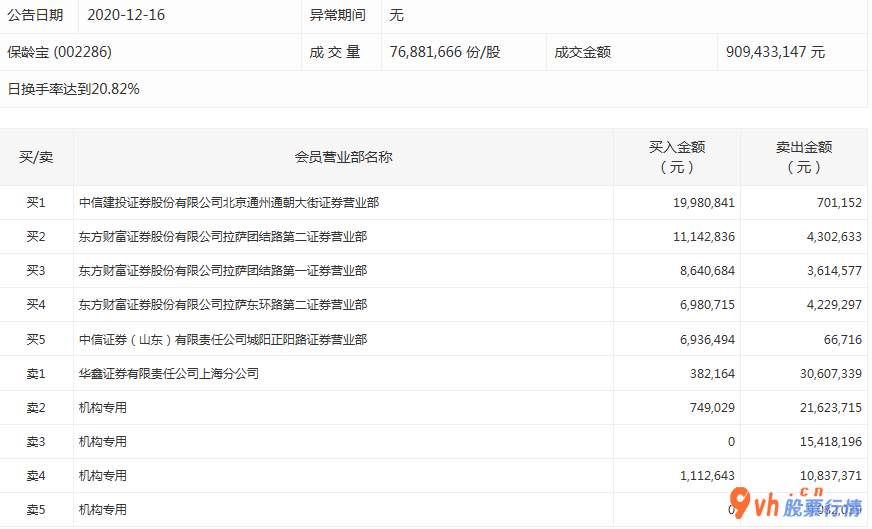Select the 买2 row label
872x529 pixels.
[36, 237]
